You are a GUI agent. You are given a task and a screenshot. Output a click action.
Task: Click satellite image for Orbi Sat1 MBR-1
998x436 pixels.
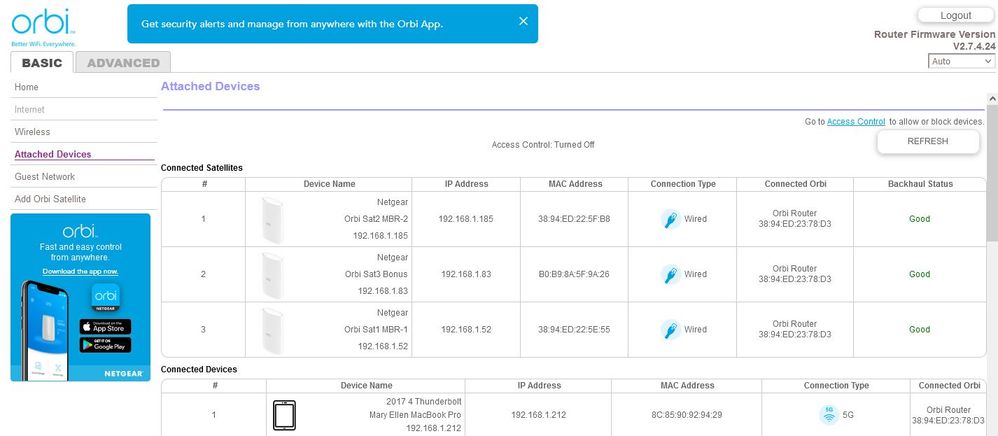pyautogui.click(x=272, y=330)
